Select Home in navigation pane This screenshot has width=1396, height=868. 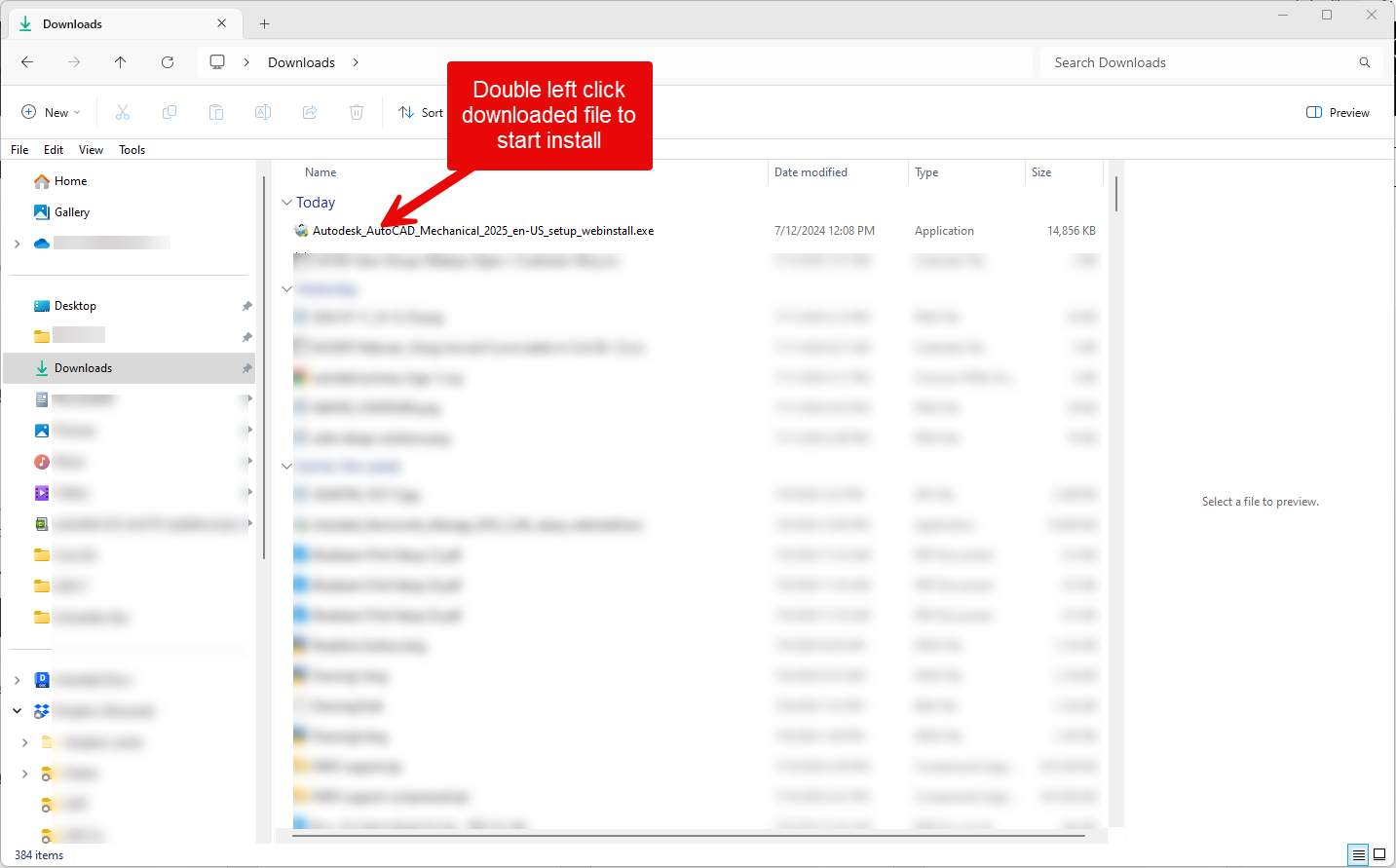[70, 181]
